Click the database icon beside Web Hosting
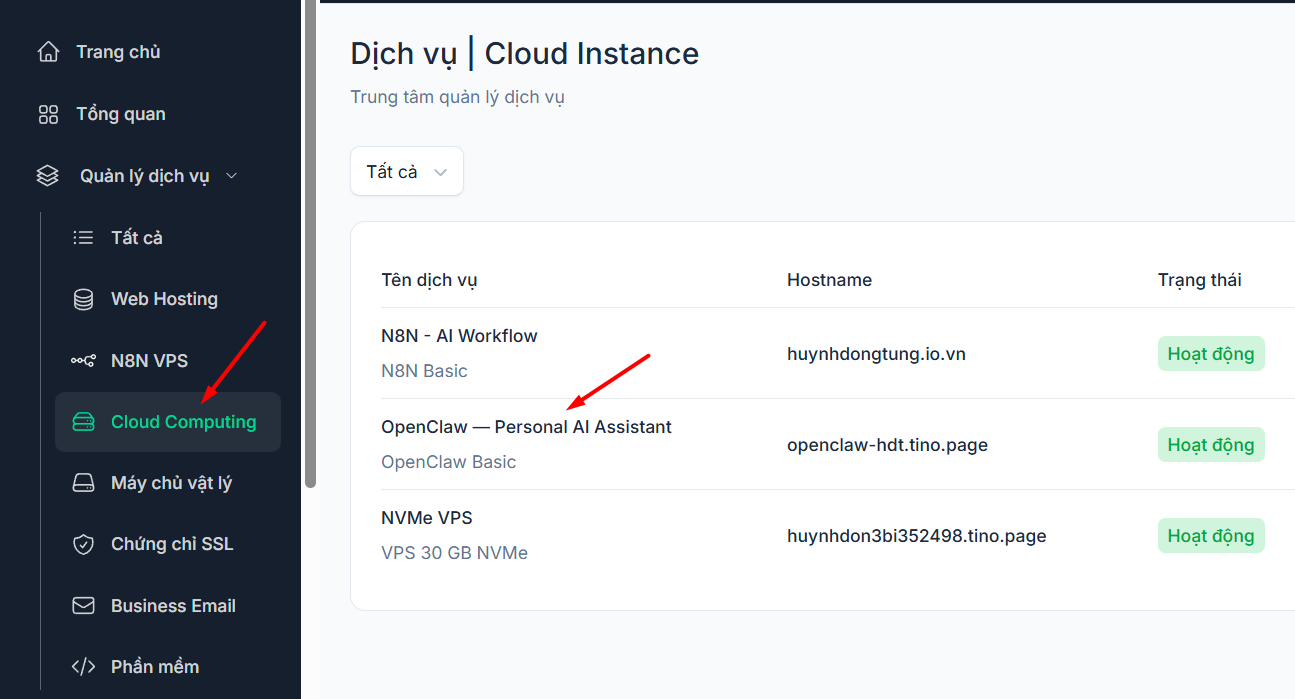 click(x=83, y=298)
